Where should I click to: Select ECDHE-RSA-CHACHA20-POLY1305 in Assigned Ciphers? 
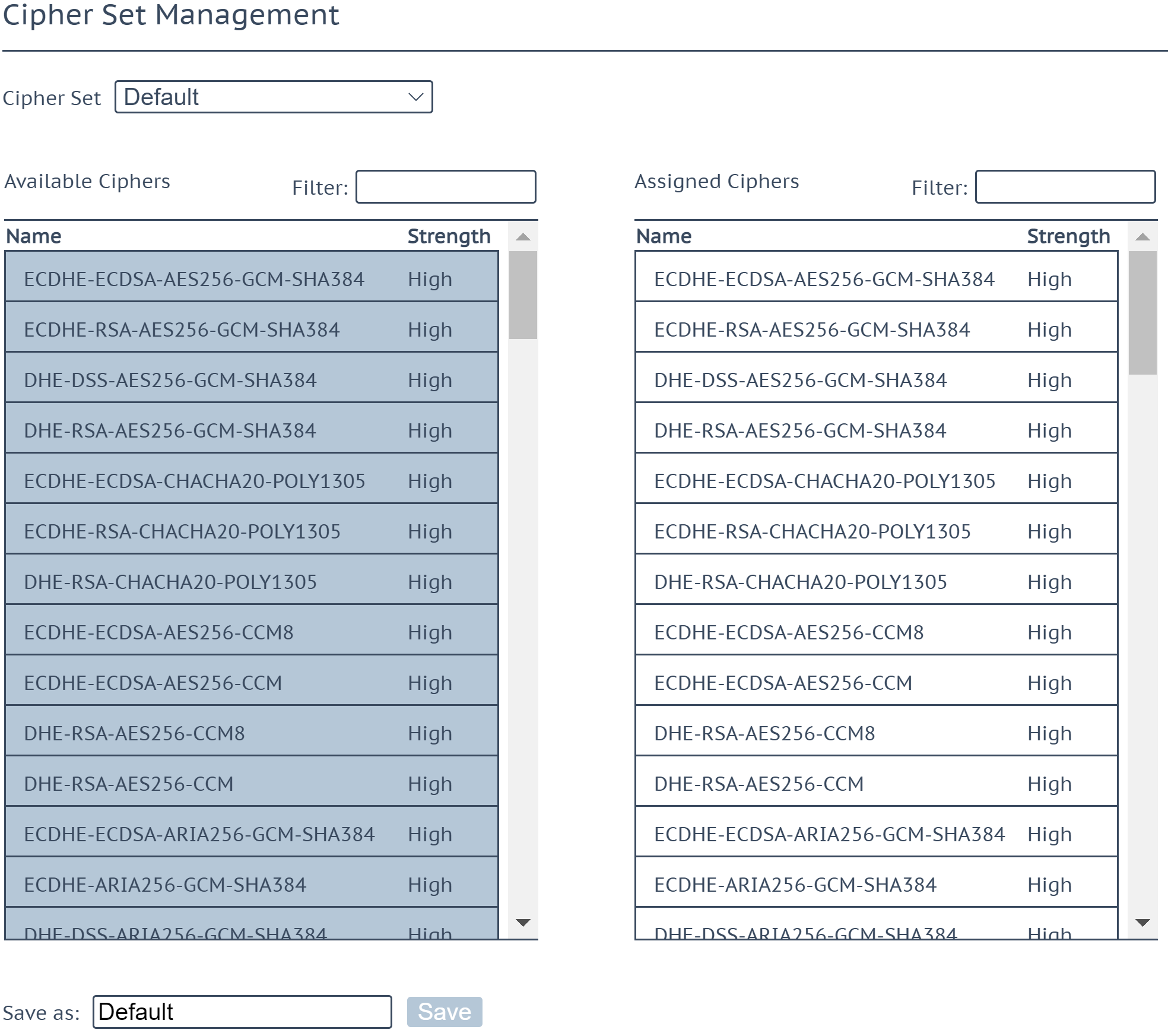point(877,529)
